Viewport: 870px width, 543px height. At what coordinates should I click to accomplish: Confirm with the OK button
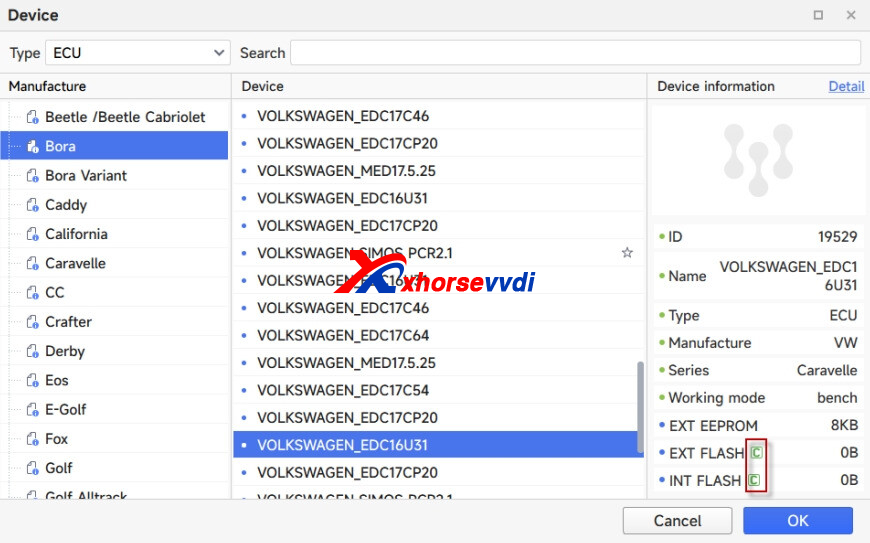click(x=798, y=521)
